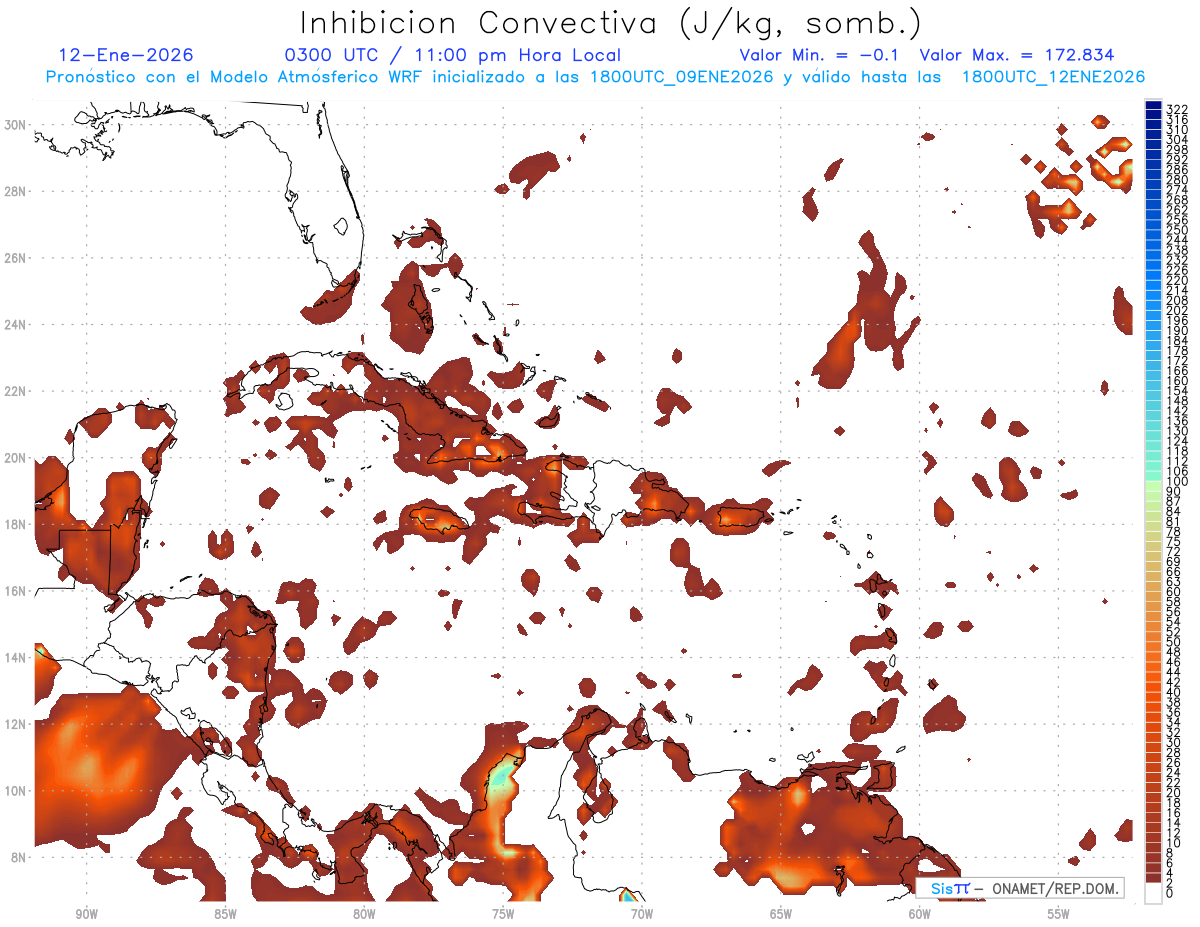
Task: Select the date label "12-Ene-2026"
Action: [126, 56]
